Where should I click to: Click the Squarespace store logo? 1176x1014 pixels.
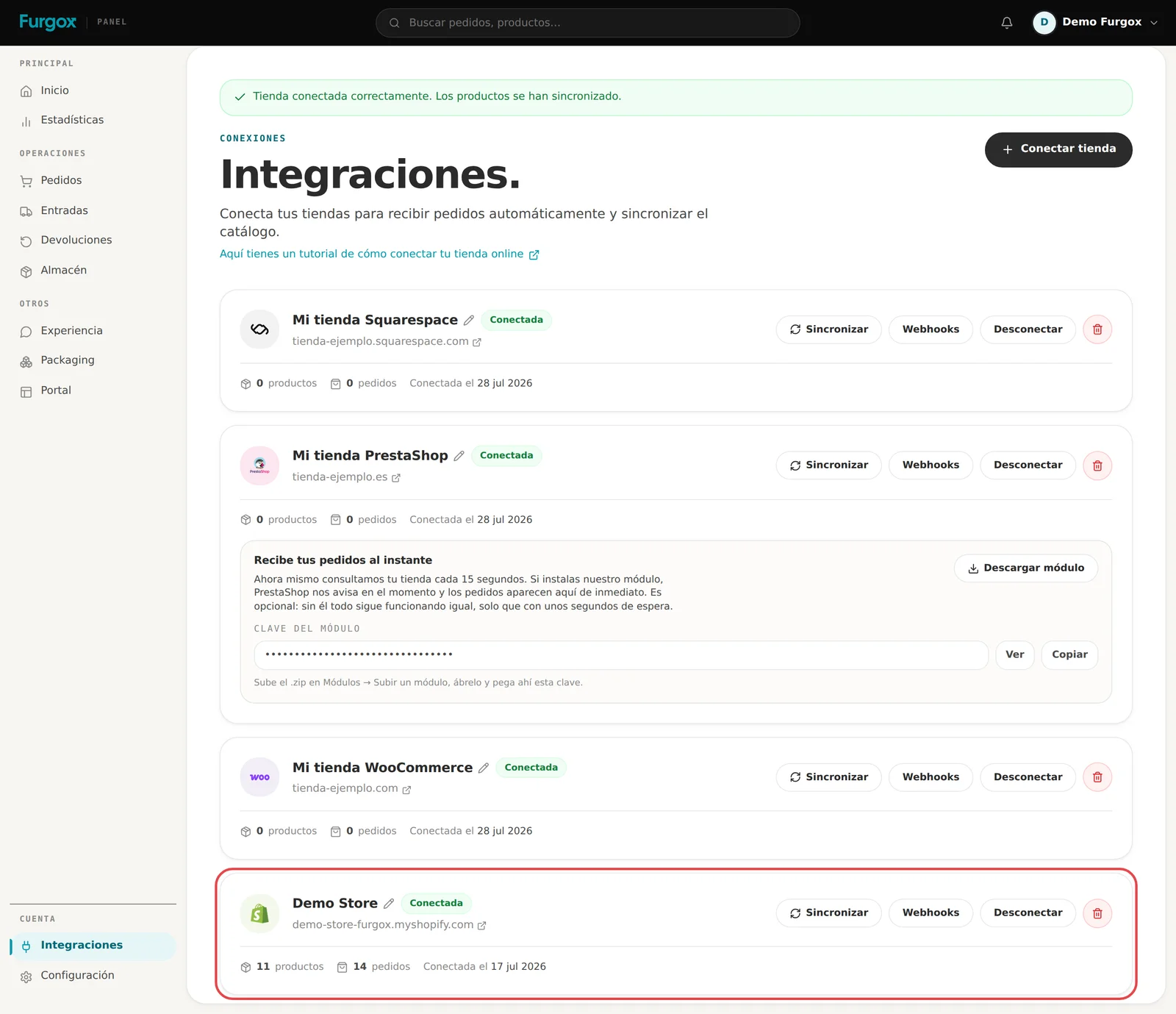(x=259, y=329)
